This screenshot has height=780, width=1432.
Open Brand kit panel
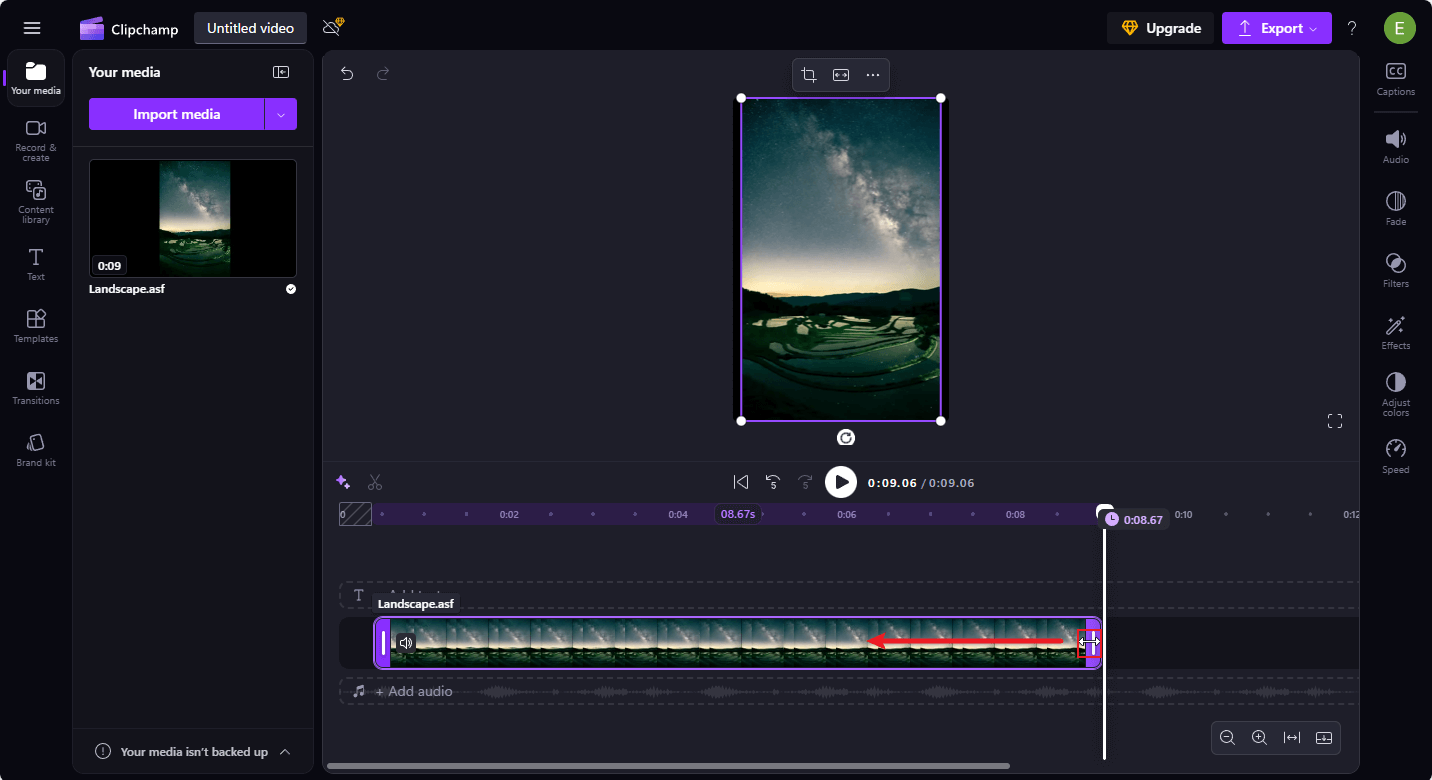coord(36,450)
